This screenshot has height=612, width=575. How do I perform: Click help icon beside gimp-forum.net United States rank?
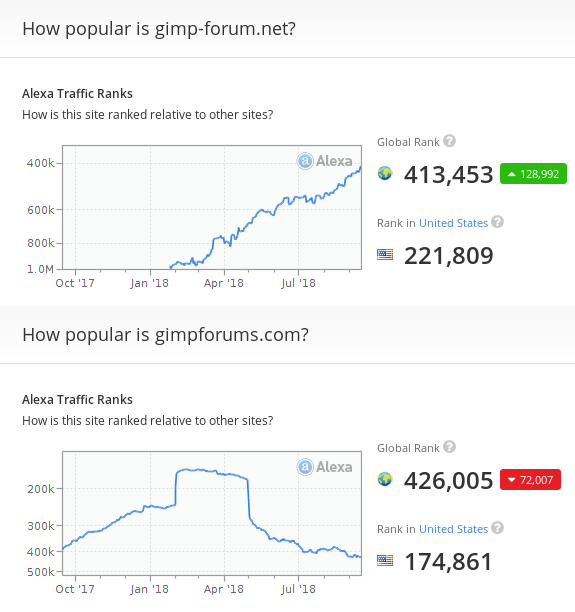coord(497,222)
